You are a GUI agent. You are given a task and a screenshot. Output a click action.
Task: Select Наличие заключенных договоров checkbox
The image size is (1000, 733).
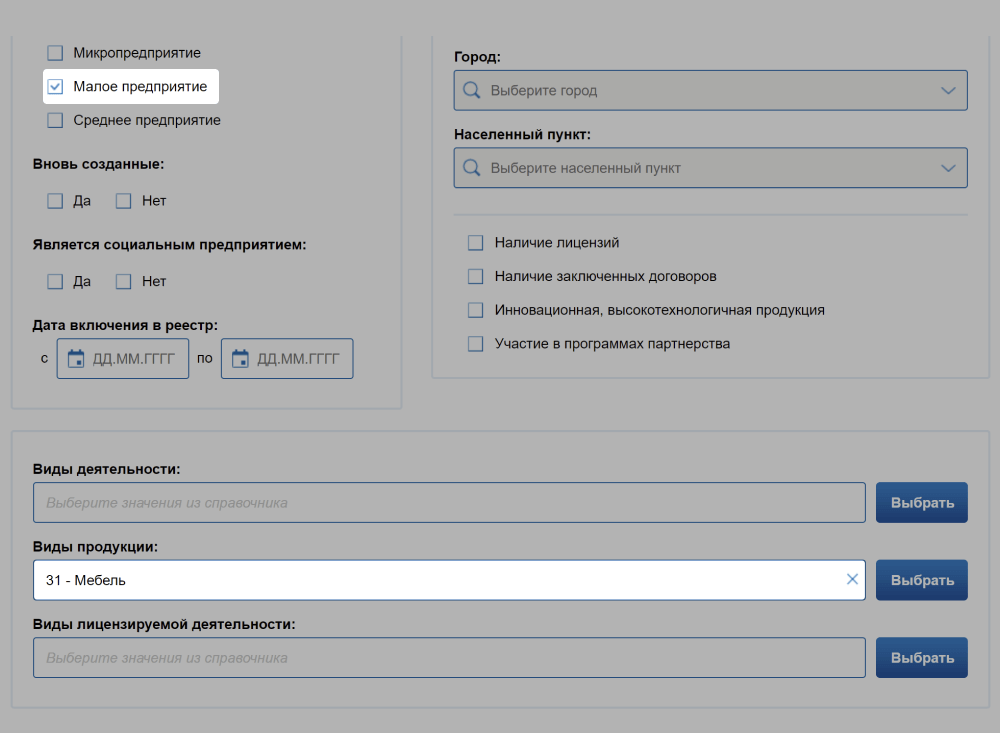coord(476,276)
